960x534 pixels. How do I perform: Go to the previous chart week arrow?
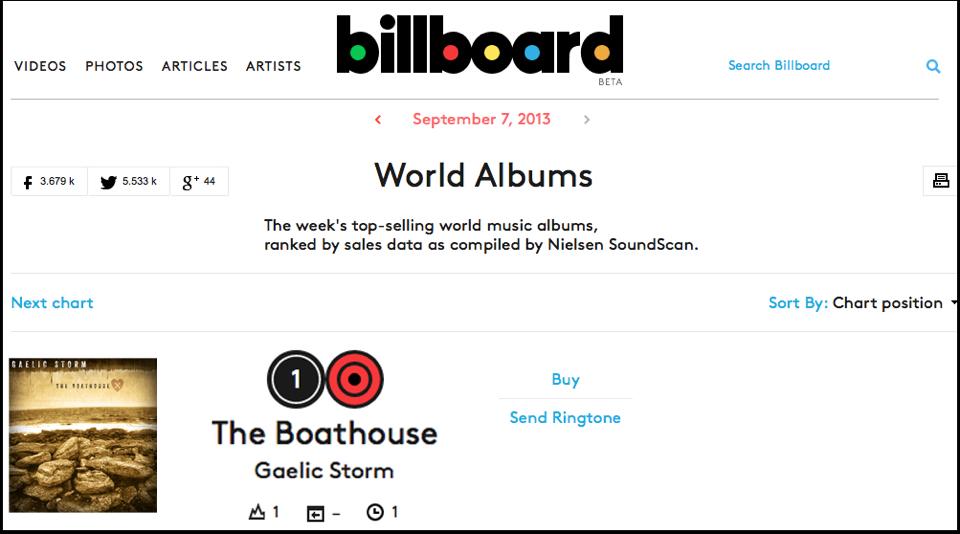(378, 119)
